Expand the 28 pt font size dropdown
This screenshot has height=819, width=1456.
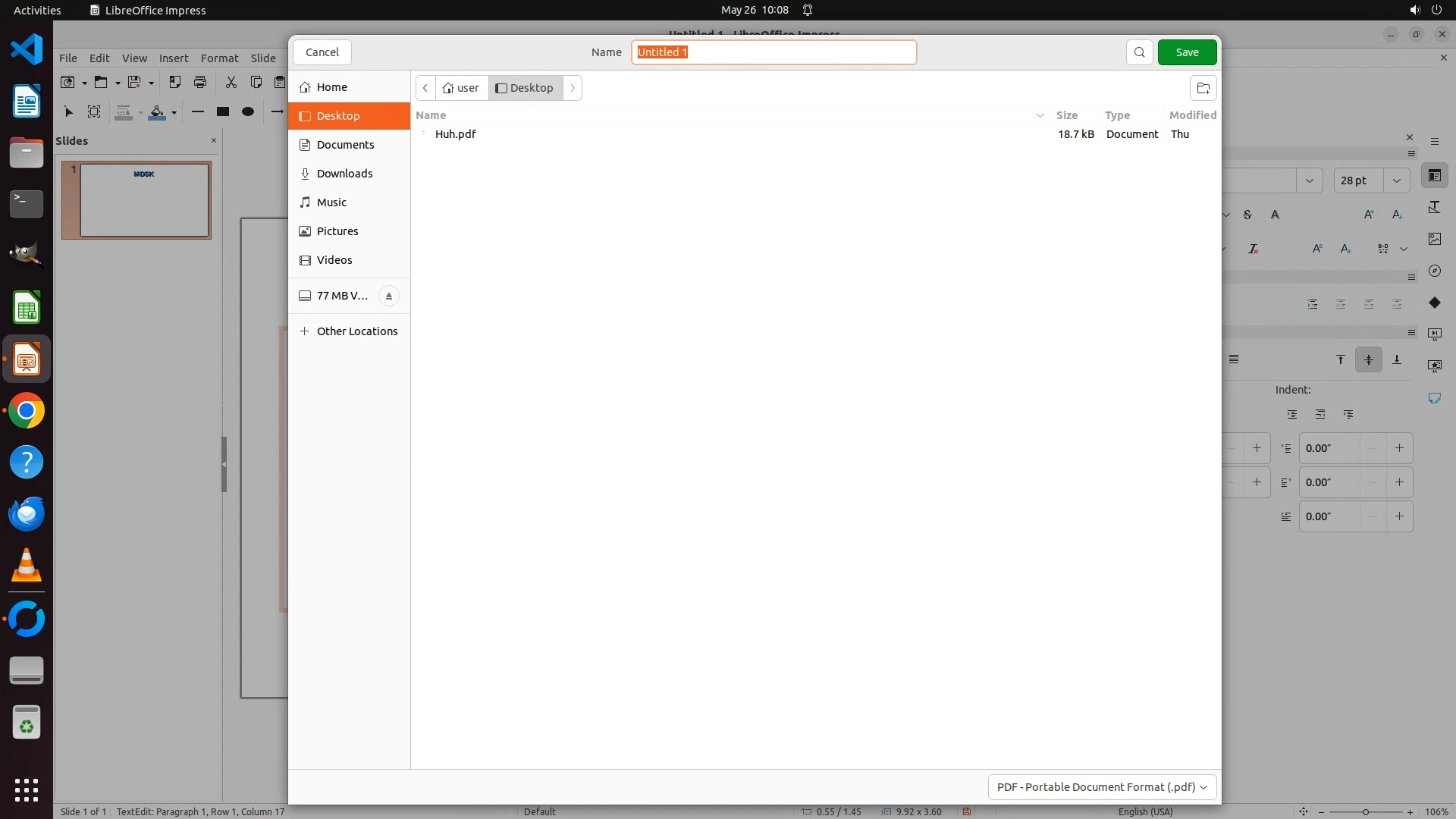tap(1397, 180)
